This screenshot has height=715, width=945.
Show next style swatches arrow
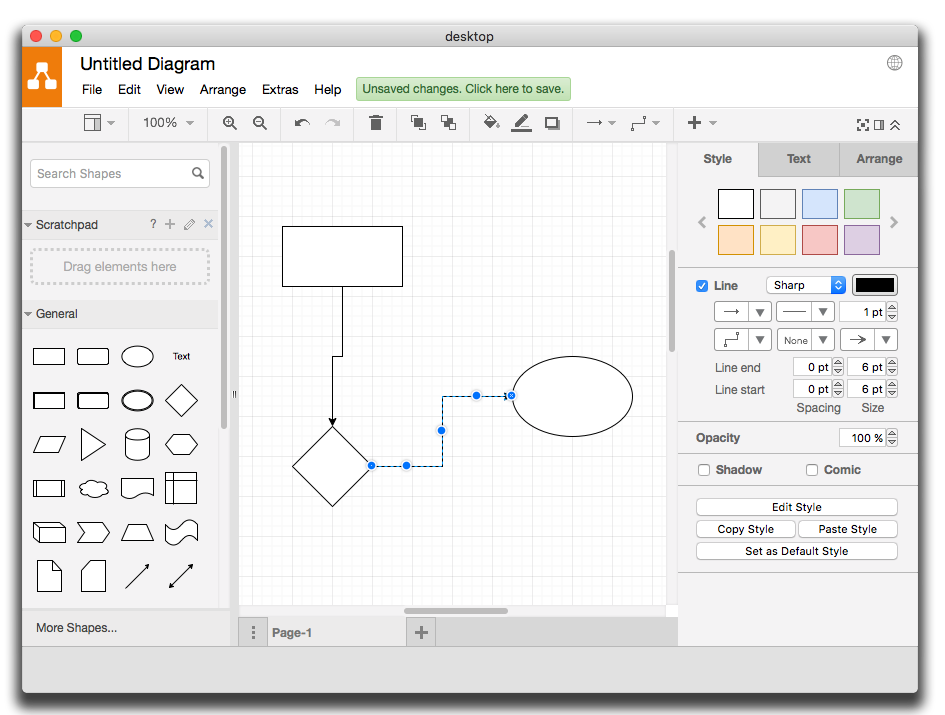coord(894,222)
